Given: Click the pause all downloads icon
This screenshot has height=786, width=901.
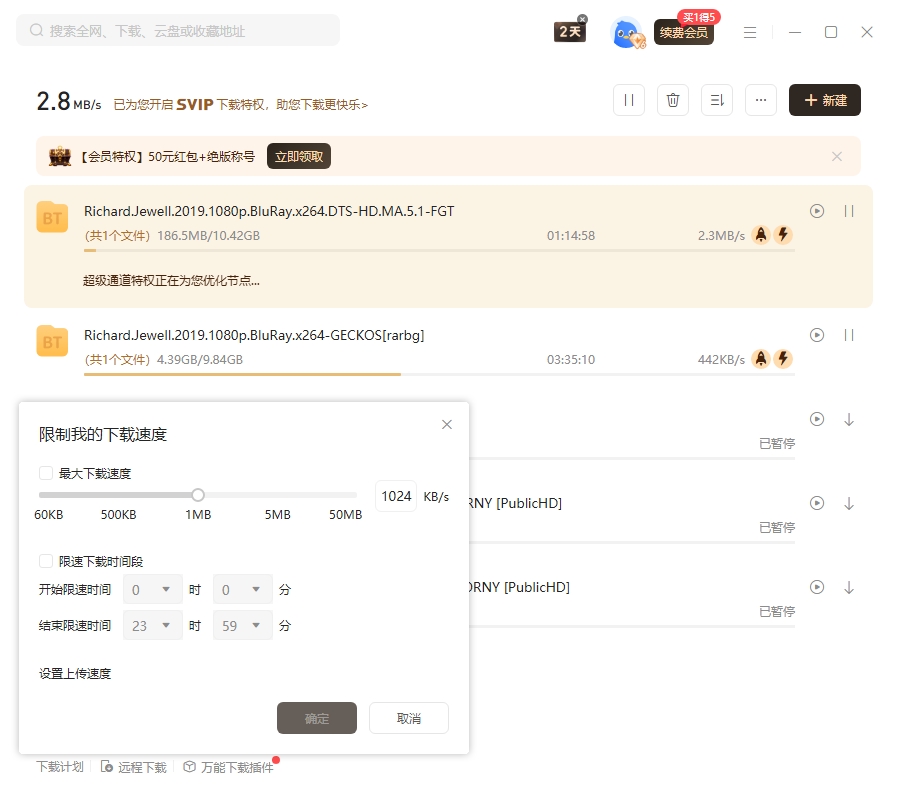Looking at the screenshot, I should coord(629,100).
